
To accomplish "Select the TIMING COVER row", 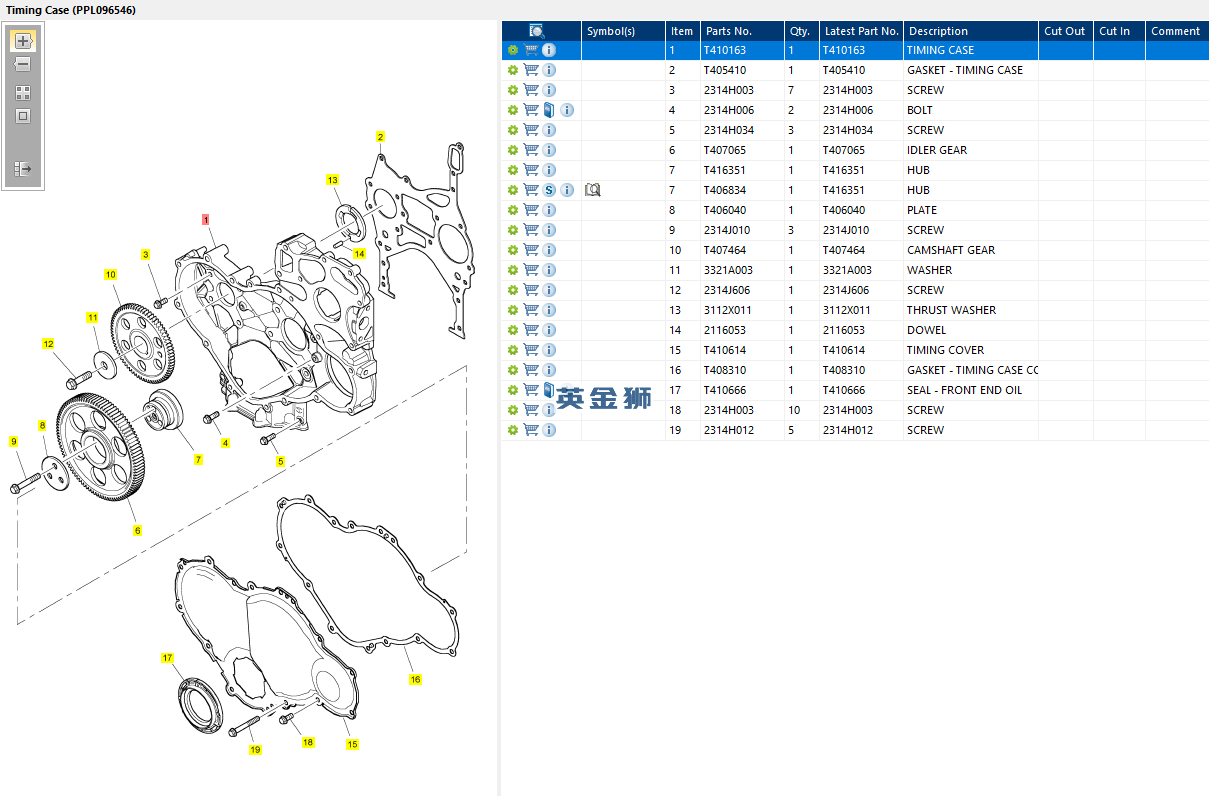I will click(x=945, y=350).
